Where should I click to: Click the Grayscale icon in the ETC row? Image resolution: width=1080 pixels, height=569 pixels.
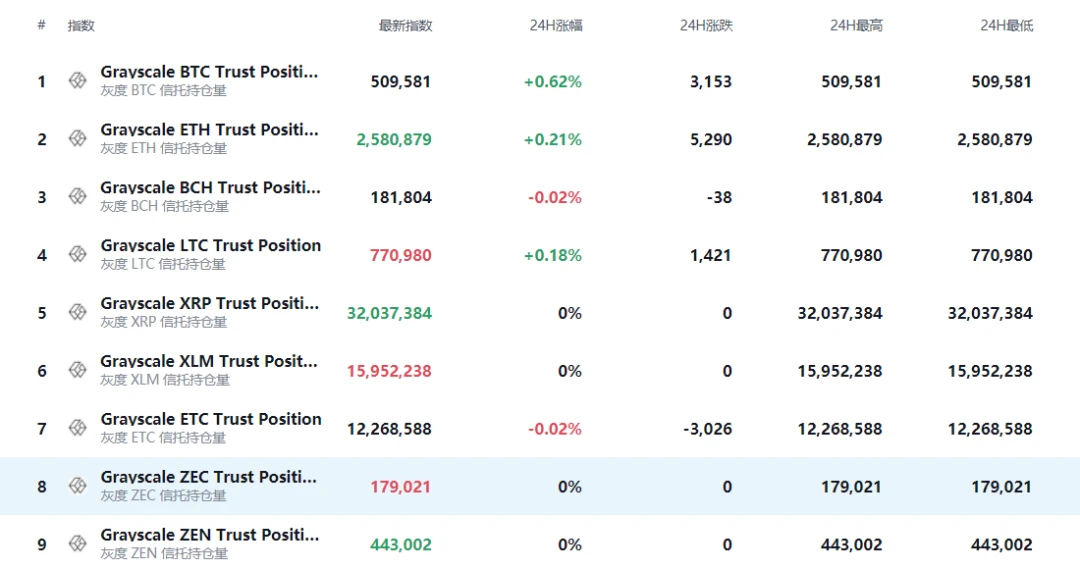tap(77, 429)
